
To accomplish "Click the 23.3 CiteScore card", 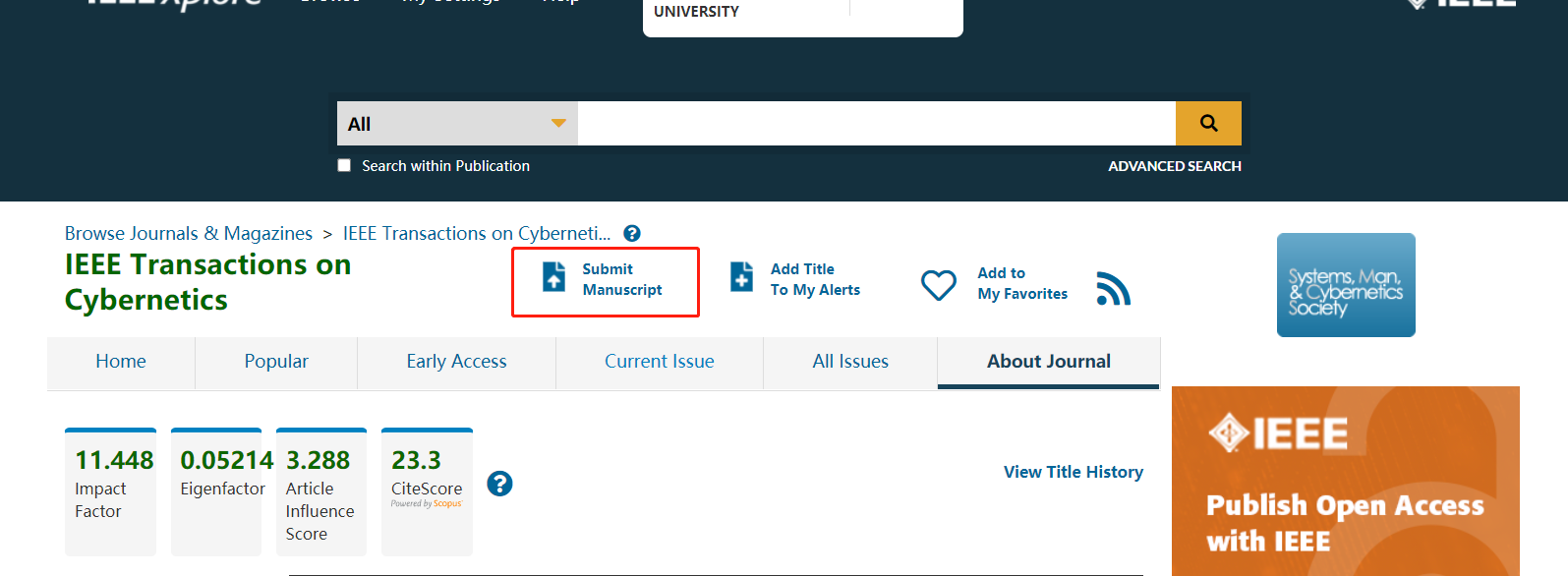I will pyautogui.click(x=427, y=491).
